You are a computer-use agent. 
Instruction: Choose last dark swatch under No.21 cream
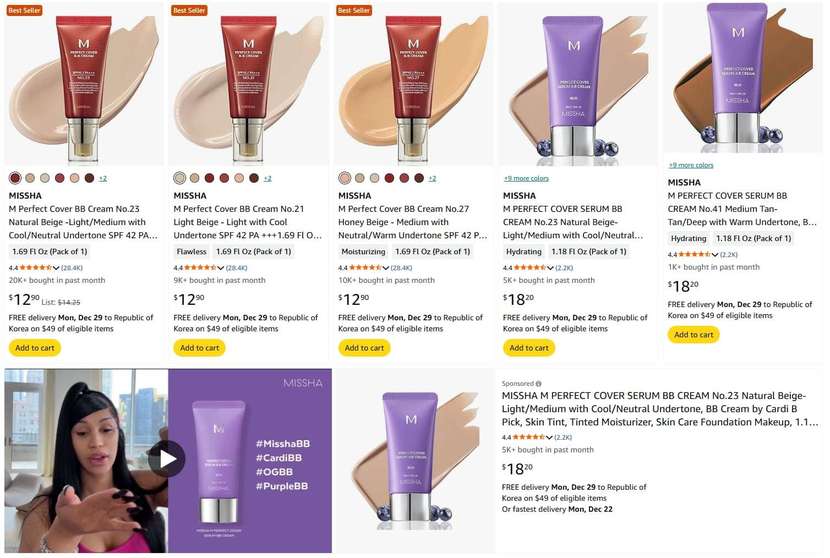(x=254, y=178)
